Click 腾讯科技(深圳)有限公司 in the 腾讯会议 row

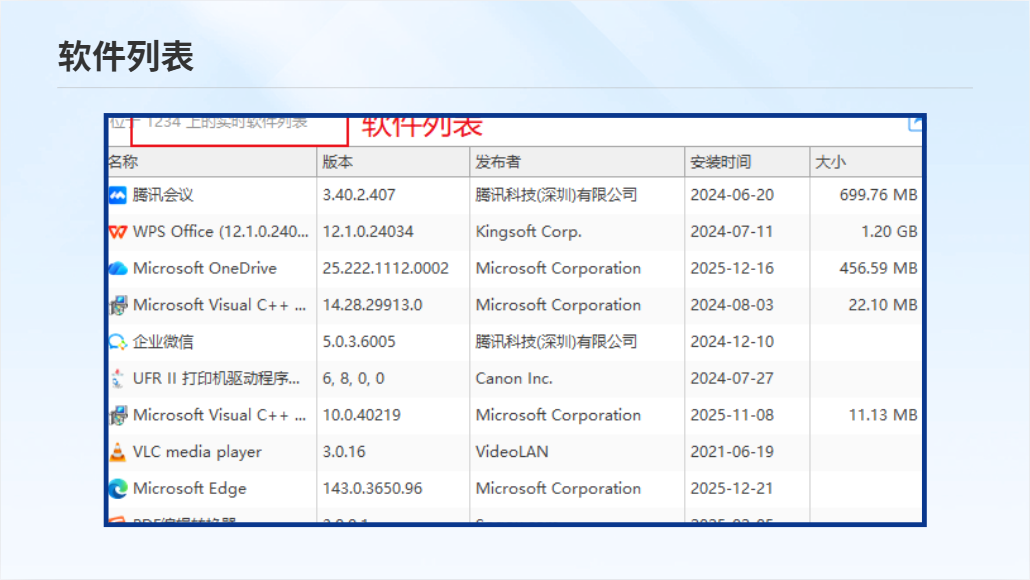point(556,195)
